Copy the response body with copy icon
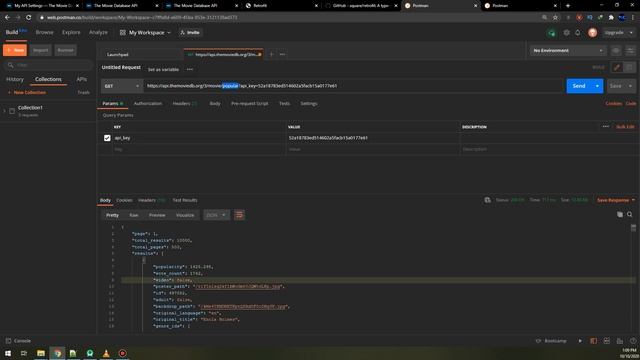The image size is (640, 360). coord(620,215)
